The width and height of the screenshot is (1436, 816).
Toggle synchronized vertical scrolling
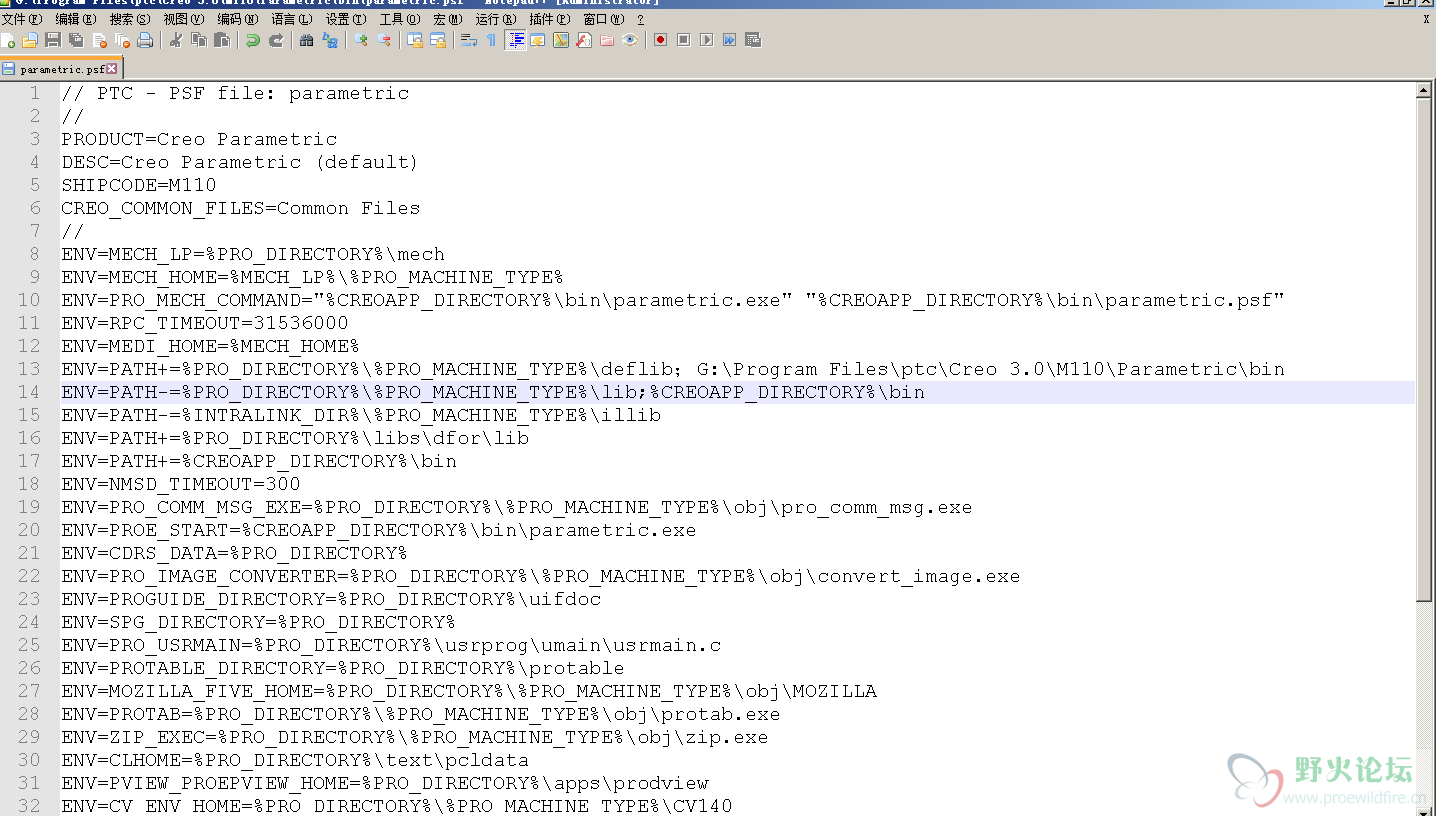point(414,40)
